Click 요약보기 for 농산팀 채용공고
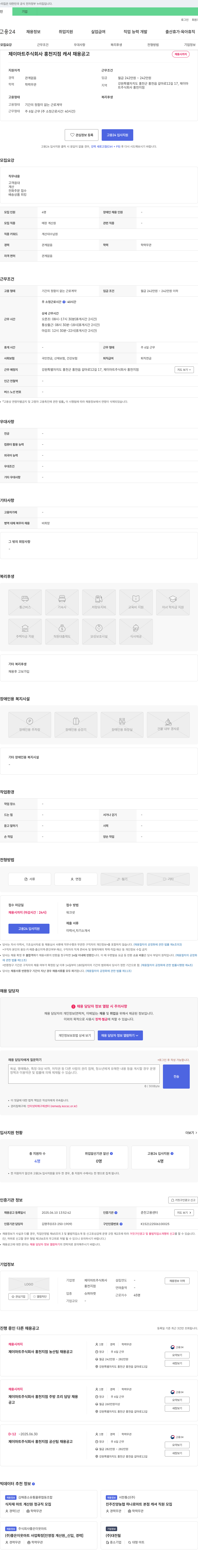This screenshot has height=1568, width=198. [x=177, y=1355]
